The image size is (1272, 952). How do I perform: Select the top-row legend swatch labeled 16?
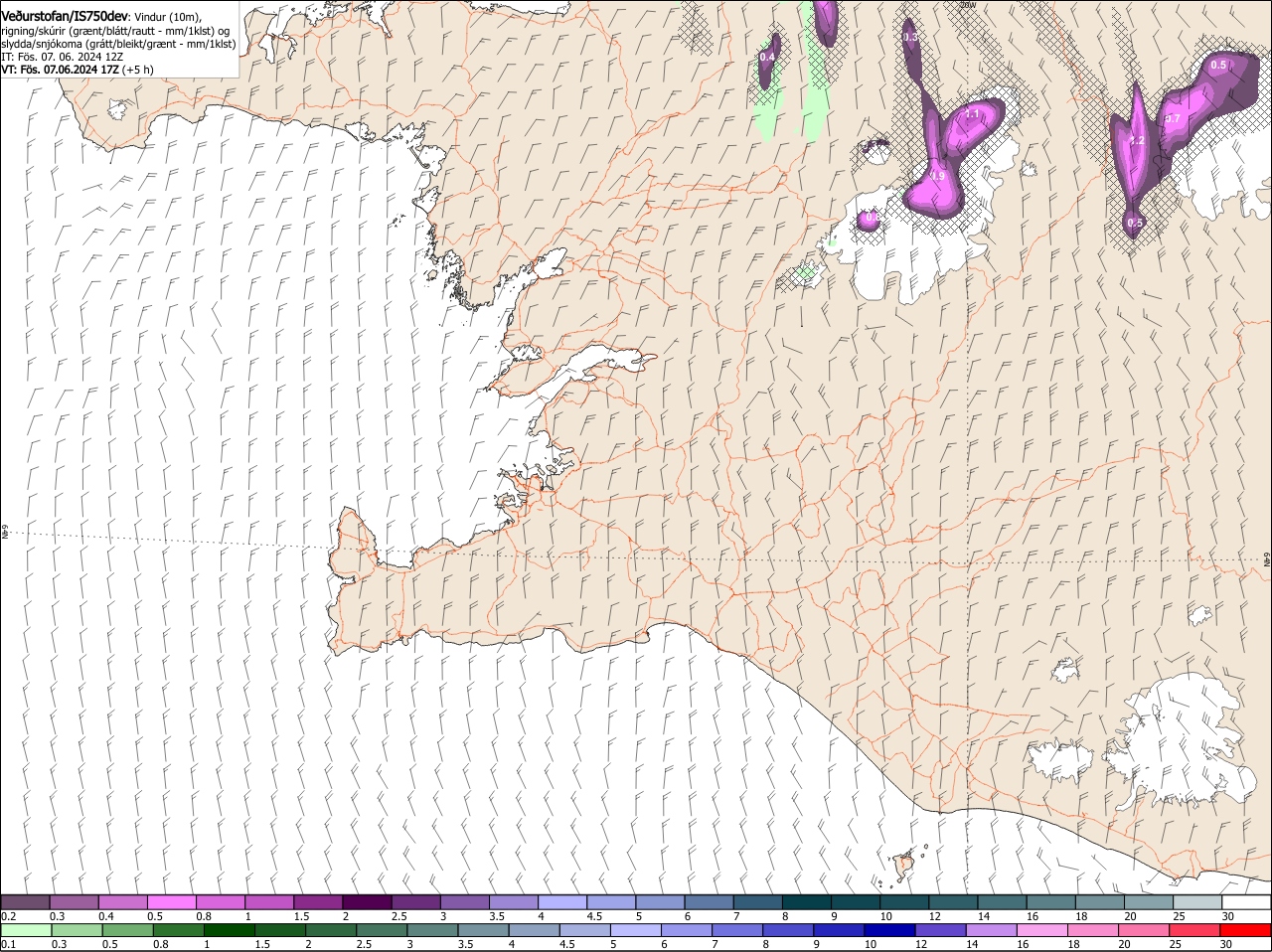pyautogui.click(x=1052, y=902)
